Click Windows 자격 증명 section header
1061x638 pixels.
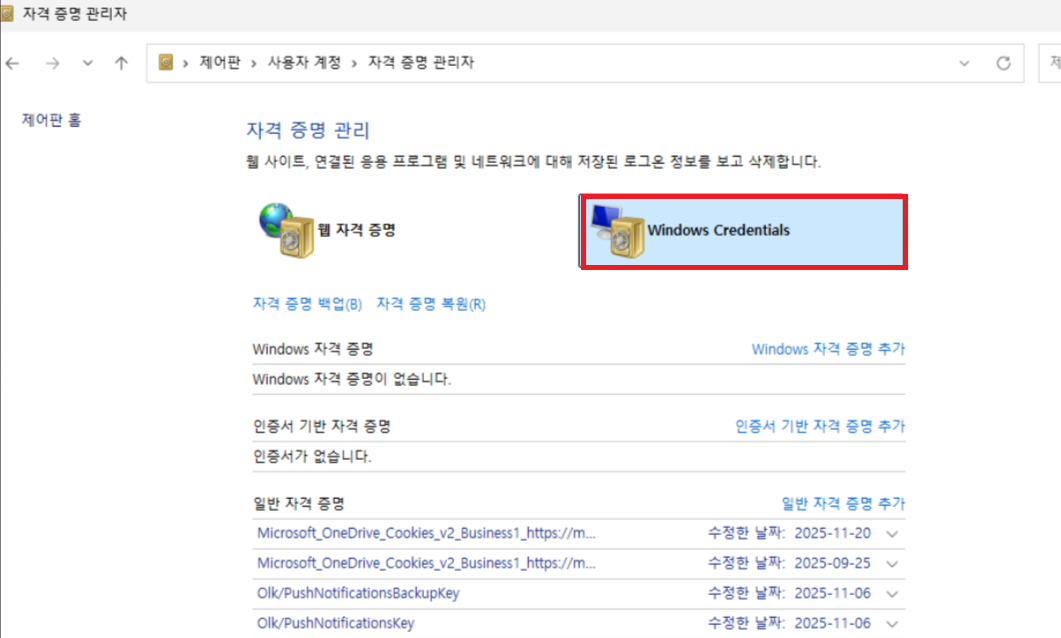(313, 349)
